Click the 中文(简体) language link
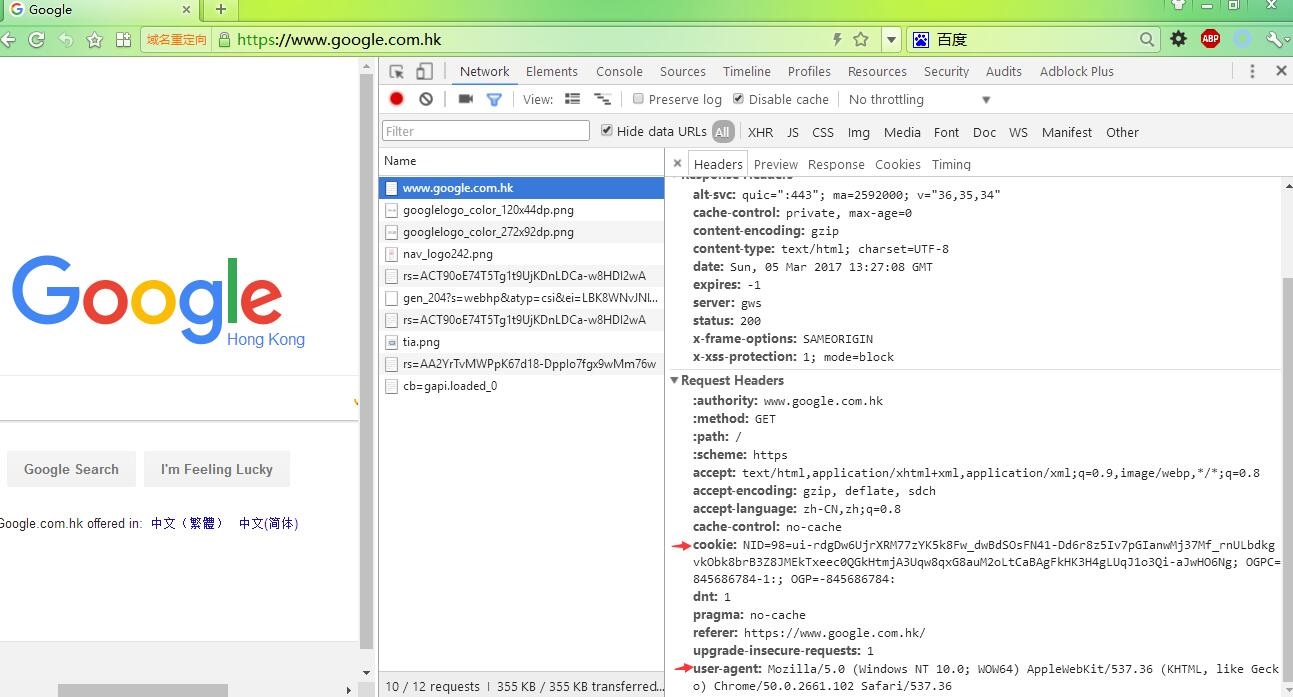The width and height of the screenshot is (1293, 697). coord(268,523)
